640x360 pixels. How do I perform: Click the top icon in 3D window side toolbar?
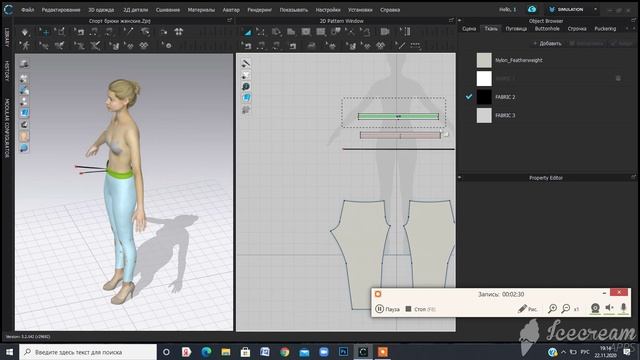tap(24, 64)
